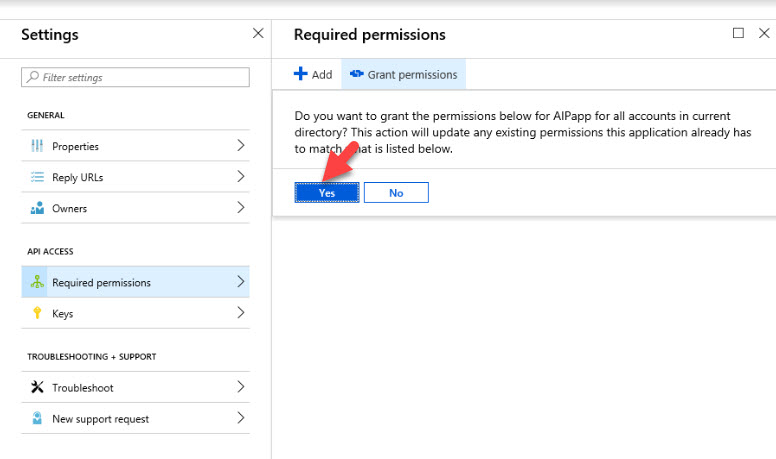776x459 pixels.
Task: Click the Reply URLs list icon
Action: (x=37, y=177)
